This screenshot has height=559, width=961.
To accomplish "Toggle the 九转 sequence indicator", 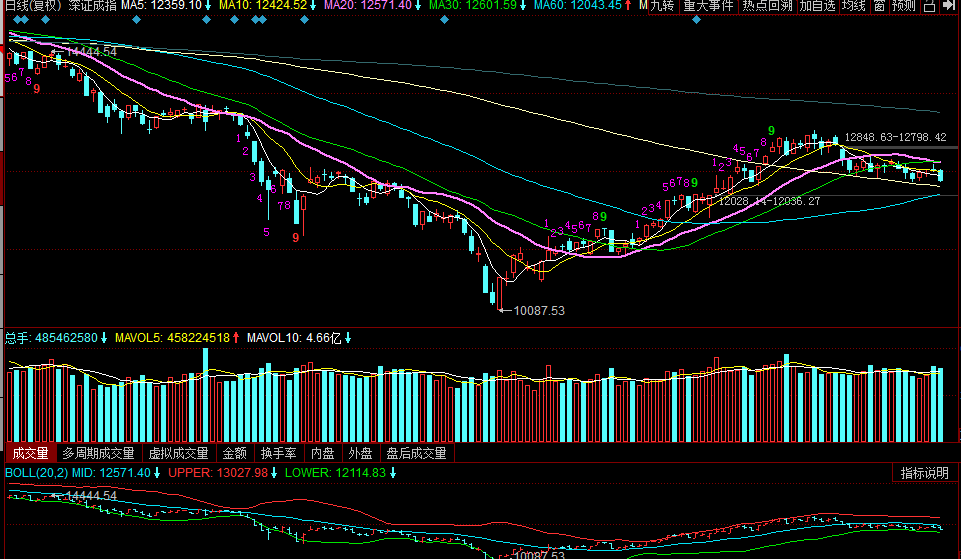I will [x=662, y=6].
